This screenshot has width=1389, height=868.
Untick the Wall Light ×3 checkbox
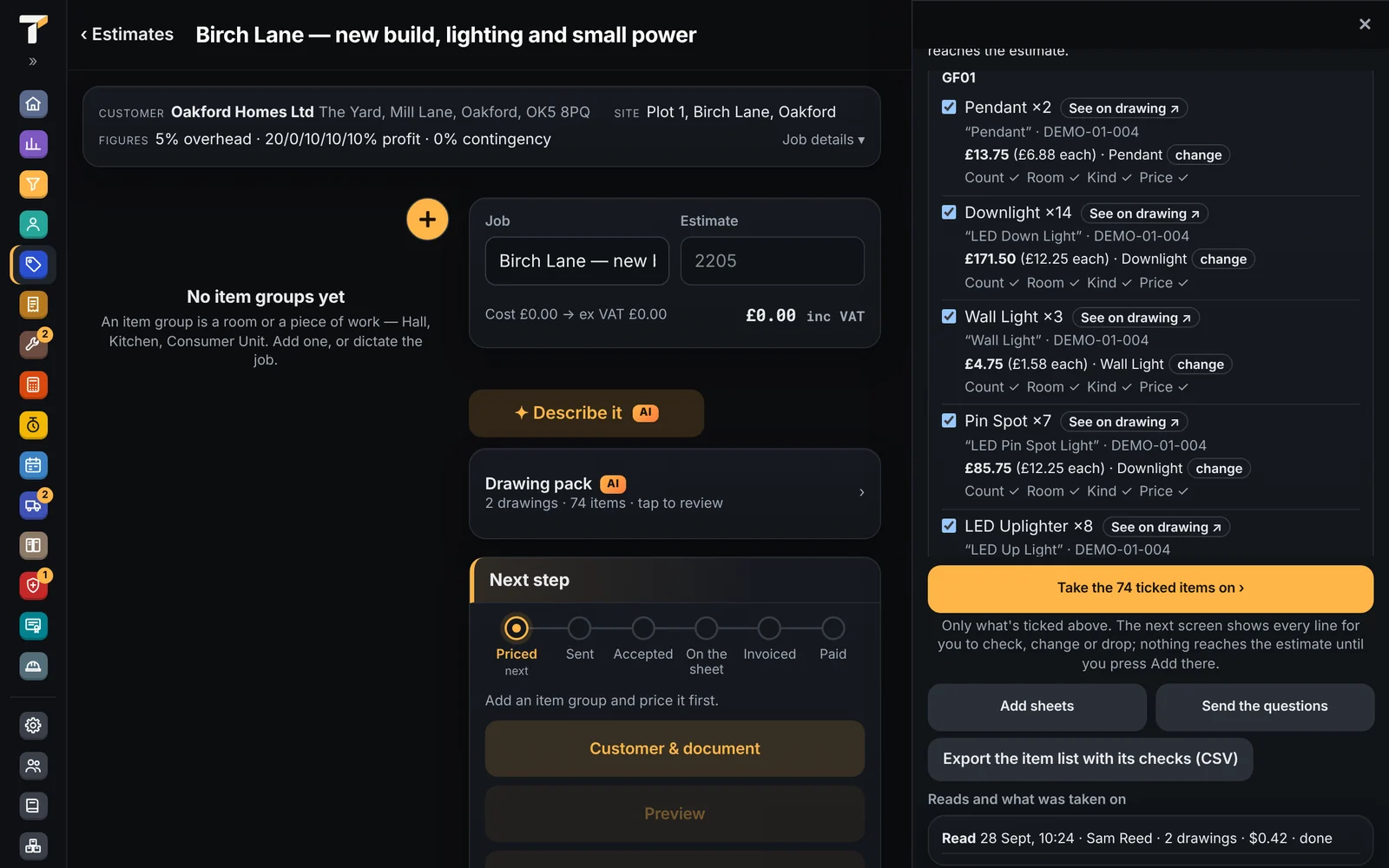pos(949,316)
